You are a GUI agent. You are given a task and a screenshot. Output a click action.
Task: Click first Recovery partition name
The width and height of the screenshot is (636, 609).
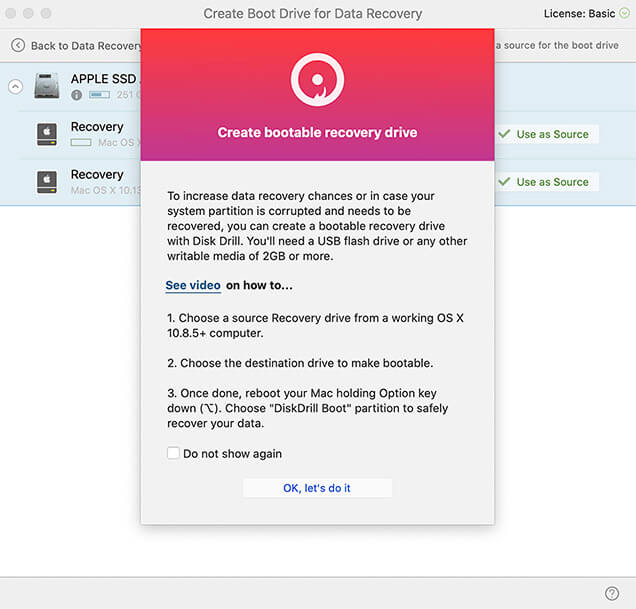[97, 127]
